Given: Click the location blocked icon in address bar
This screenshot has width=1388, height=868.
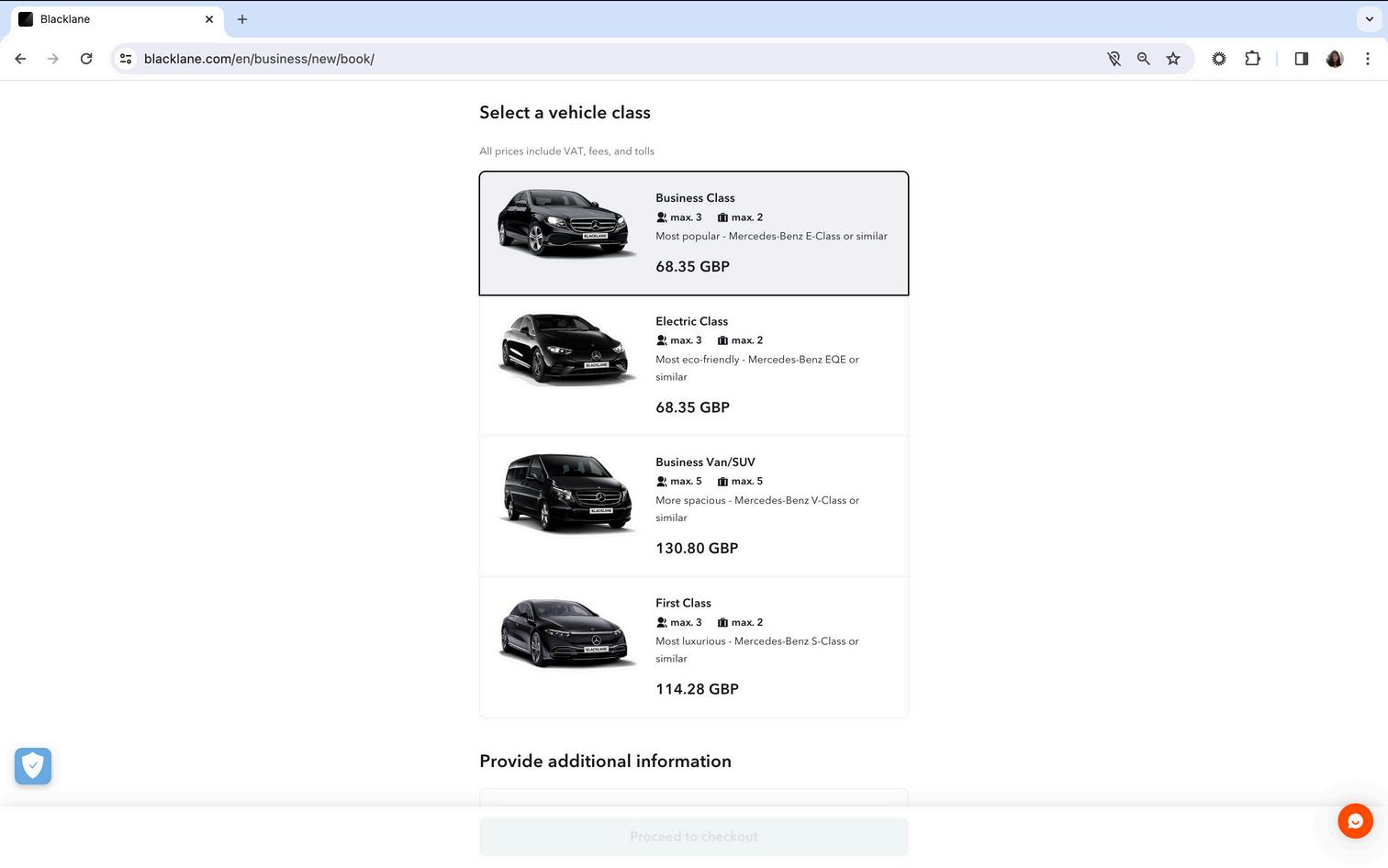Looking at the screenshot, I should (x=1114, y=59).
